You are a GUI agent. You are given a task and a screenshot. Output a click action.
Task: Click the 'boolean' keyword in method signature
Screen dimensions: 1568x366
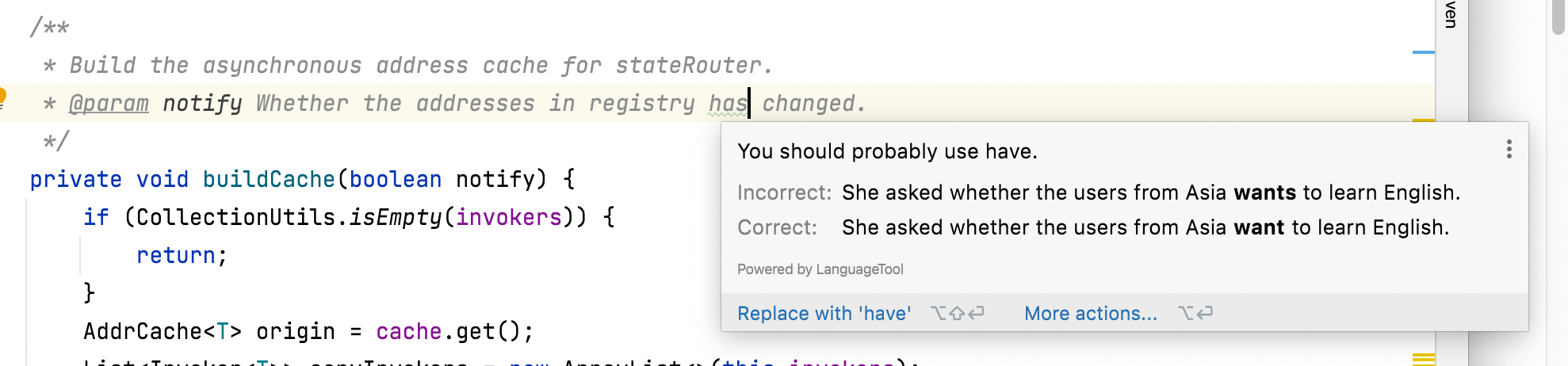395,179
